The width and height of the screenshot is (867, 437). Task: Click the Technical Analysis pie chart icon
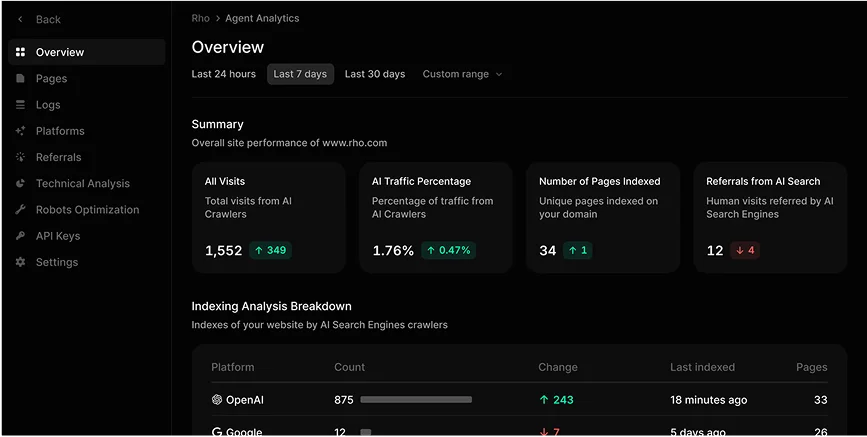click(20, 184)
